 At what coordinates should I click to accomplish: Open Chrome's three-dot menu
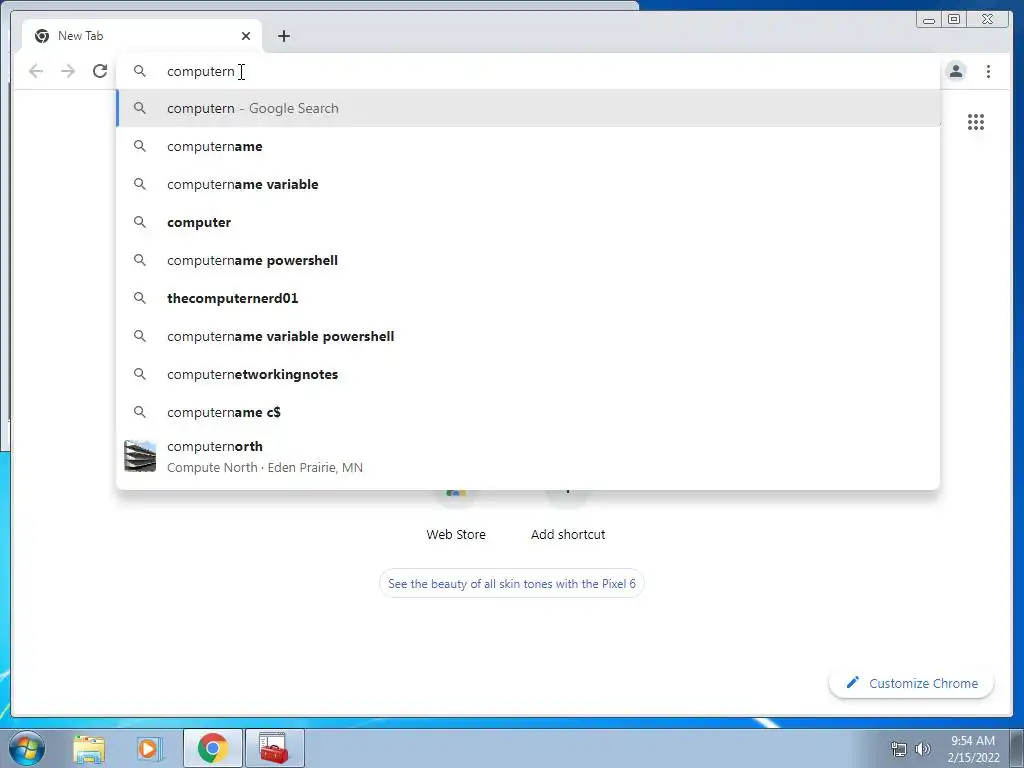click(x=989, y=71)
